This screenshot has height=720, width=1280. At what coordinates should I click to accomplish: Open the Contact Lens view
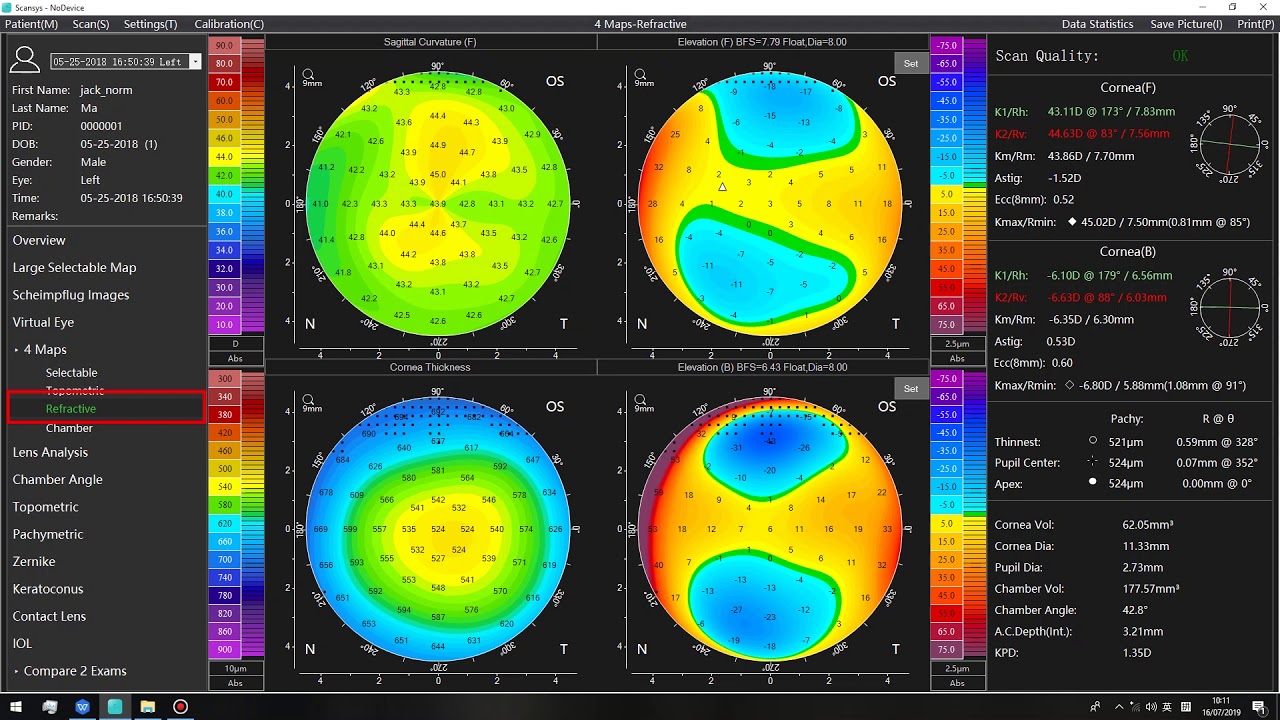49,616
